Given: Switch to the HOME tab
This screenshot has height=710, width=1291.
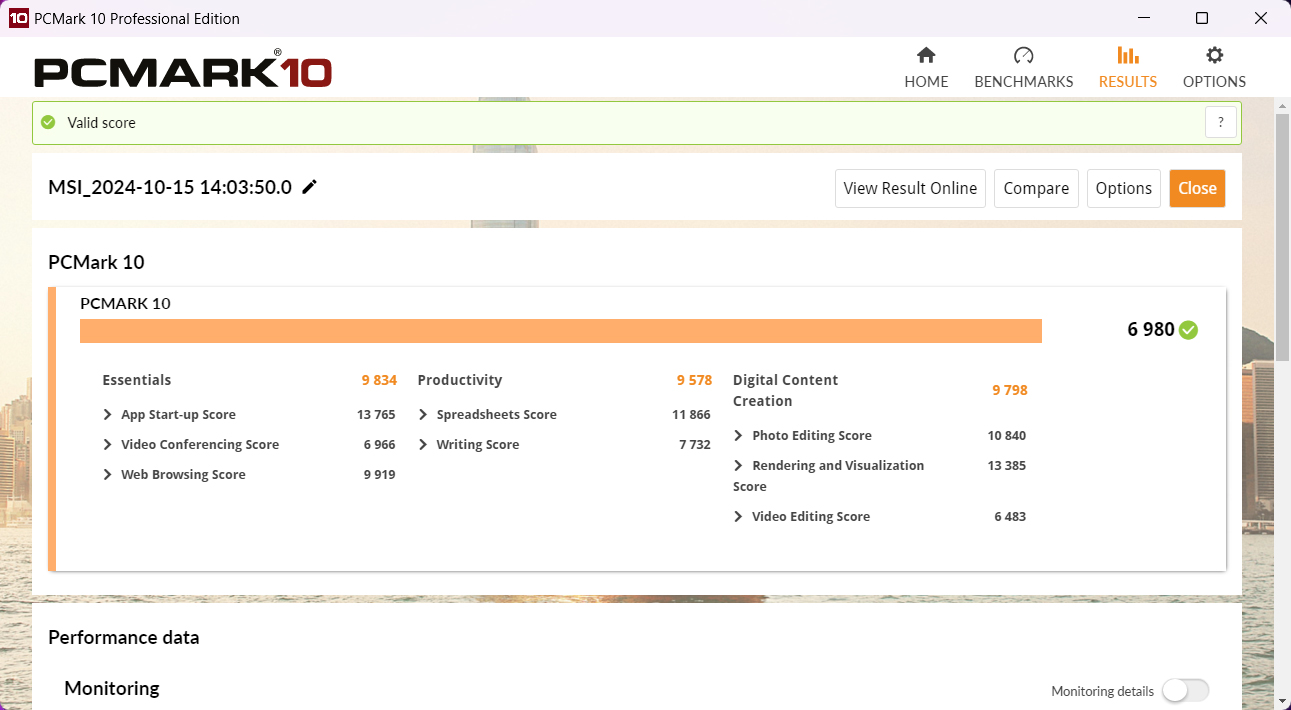Looking at the screenshot, I should [925, 65].
